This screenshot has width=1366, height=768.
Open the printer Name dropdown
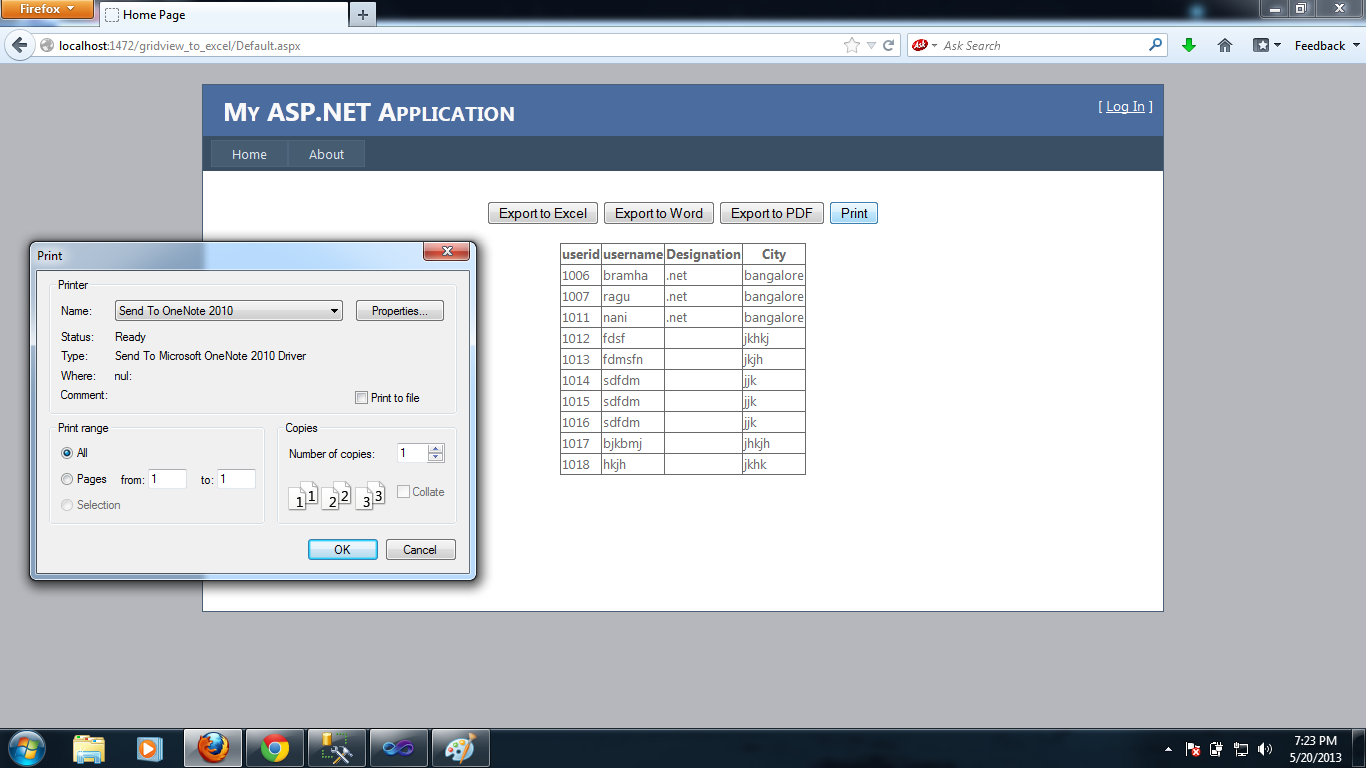point(335,310)
